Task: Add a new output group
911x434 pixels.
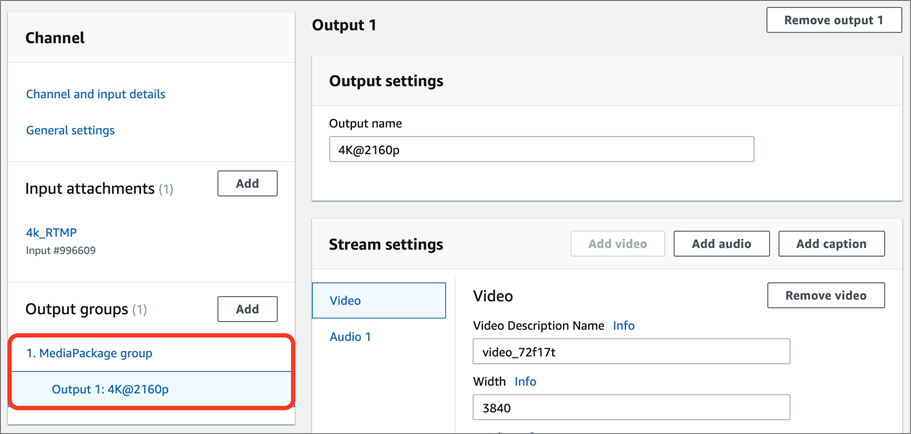Action: pyautogui.click(x=248, y=309)
